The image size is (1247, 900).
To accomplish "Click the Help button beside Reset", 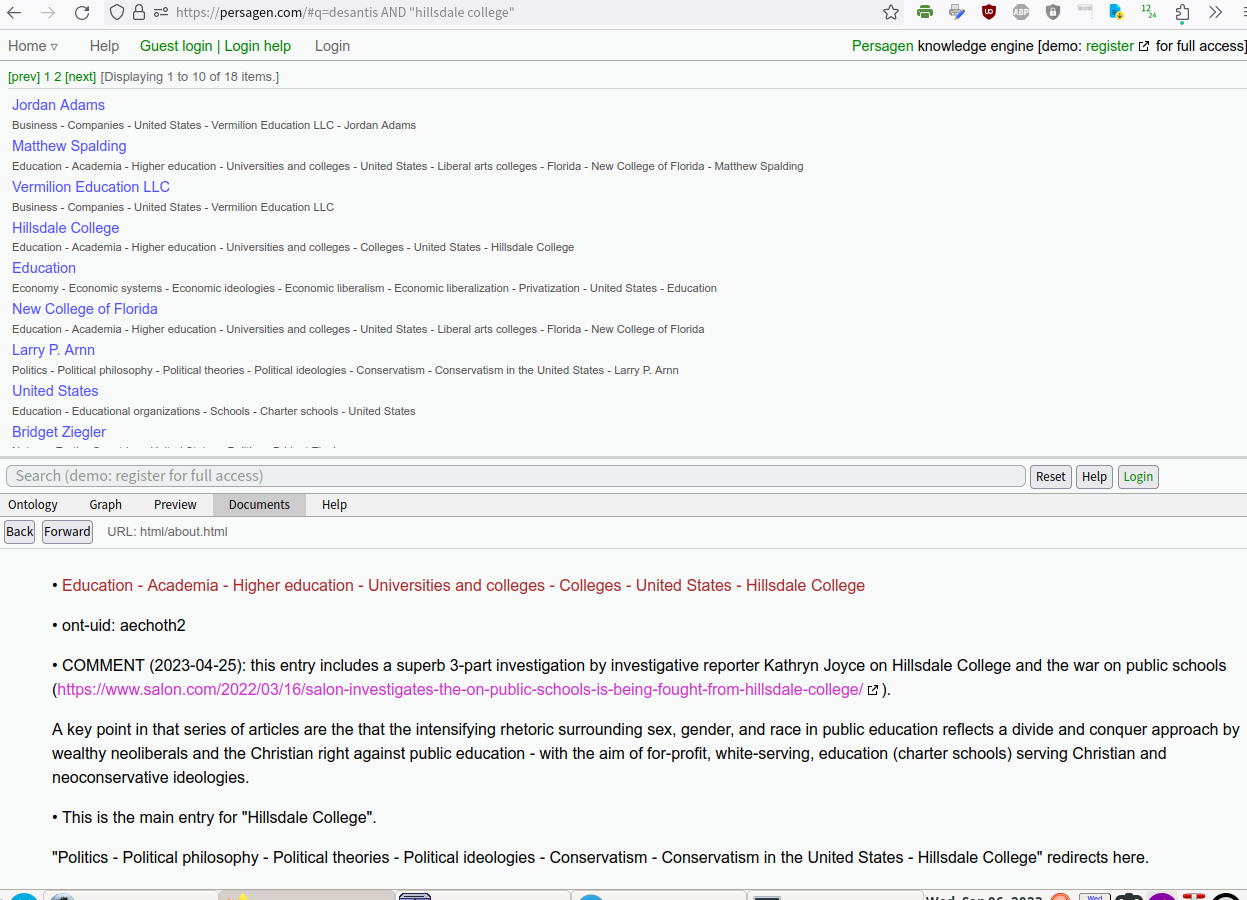I will click(1094, 477).
